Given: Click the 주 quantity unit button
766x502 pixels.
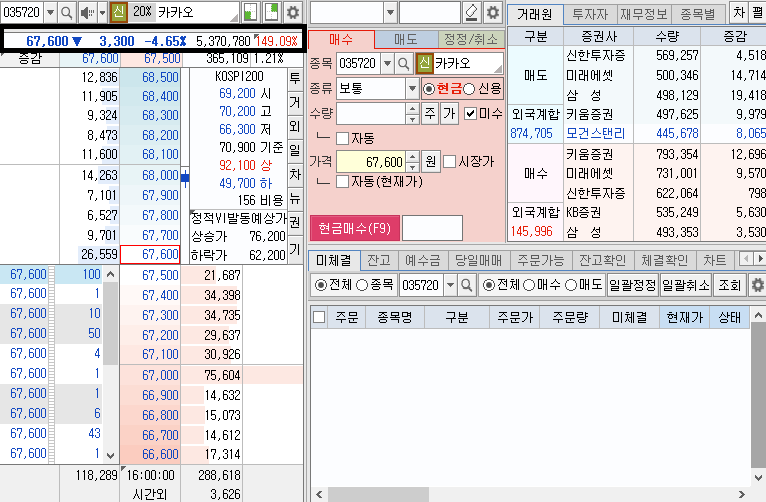Looking at the screenshot, I should click(430, 114).
